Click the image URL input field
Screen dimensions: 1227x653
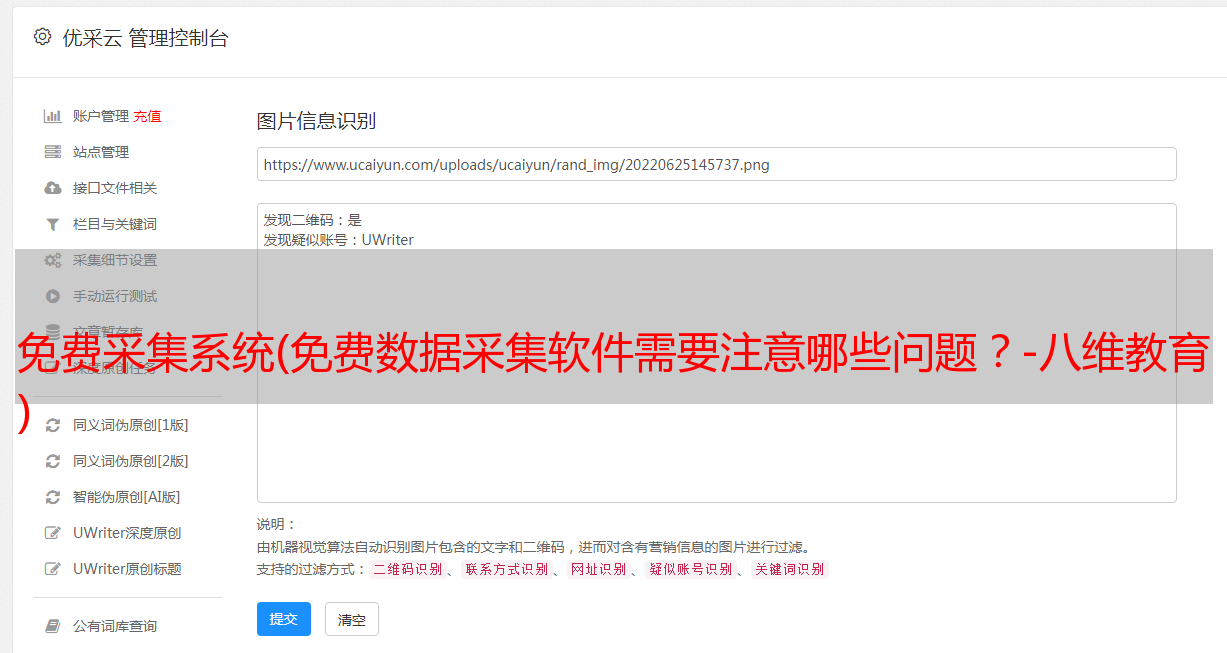(x=716, y=164)
